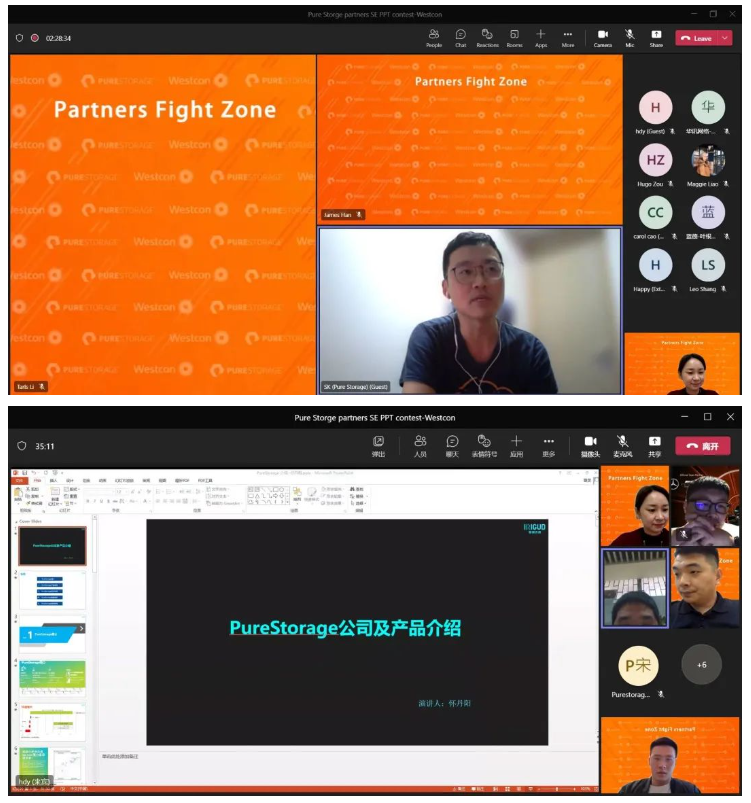The image size is (751, 803).
Task: Click the hdy (宋宾) presenter name label
Action: (x=34, y=781)
